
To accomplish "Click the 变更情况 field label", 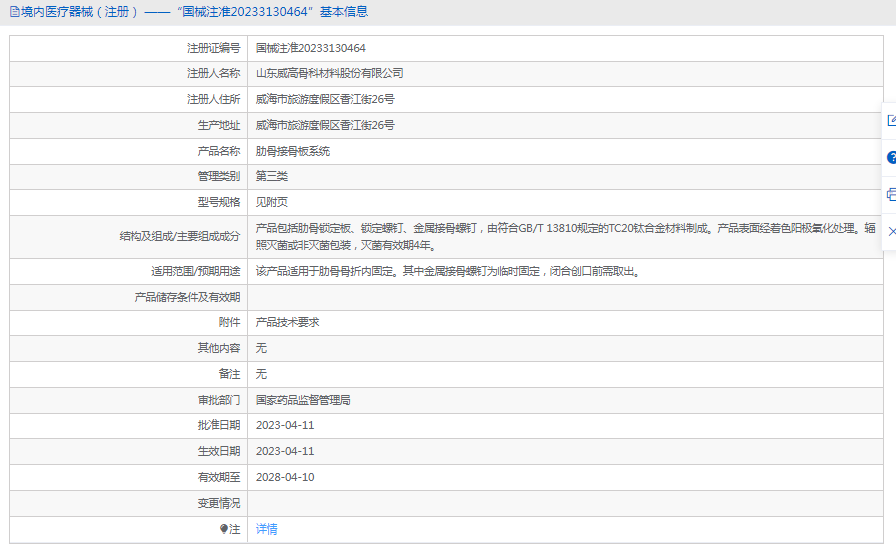I will (x=219, y=503).
